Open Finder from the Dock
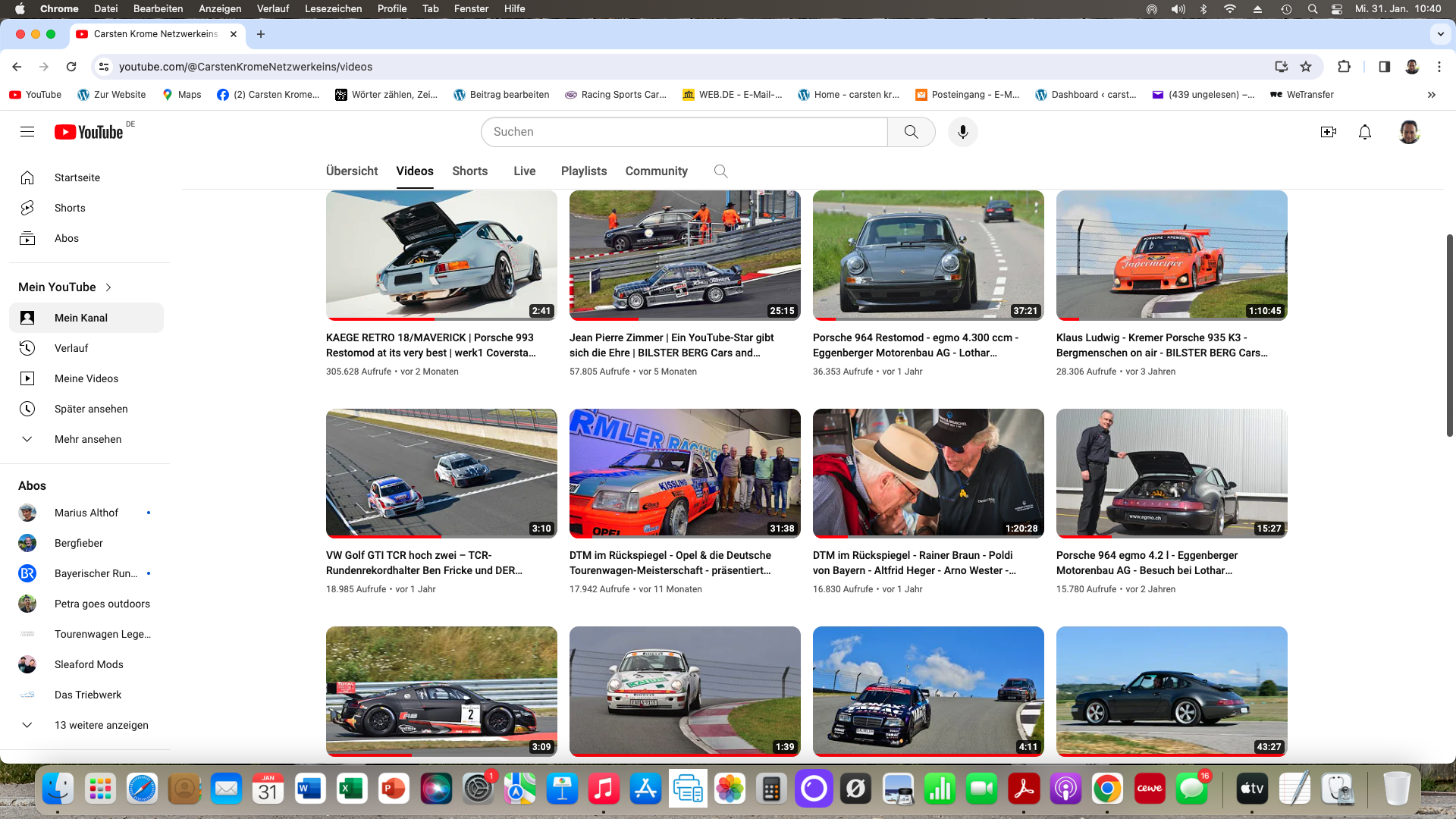Screen dimensions: 1456x819 58,789
